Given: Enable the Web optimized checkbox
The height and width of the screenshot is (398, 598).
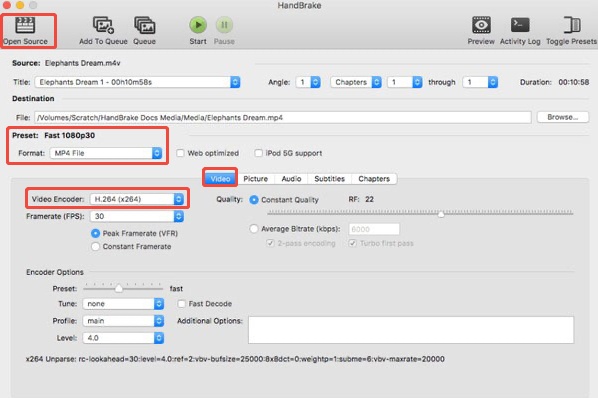Looking at the screenshot, I should point(180,153).
